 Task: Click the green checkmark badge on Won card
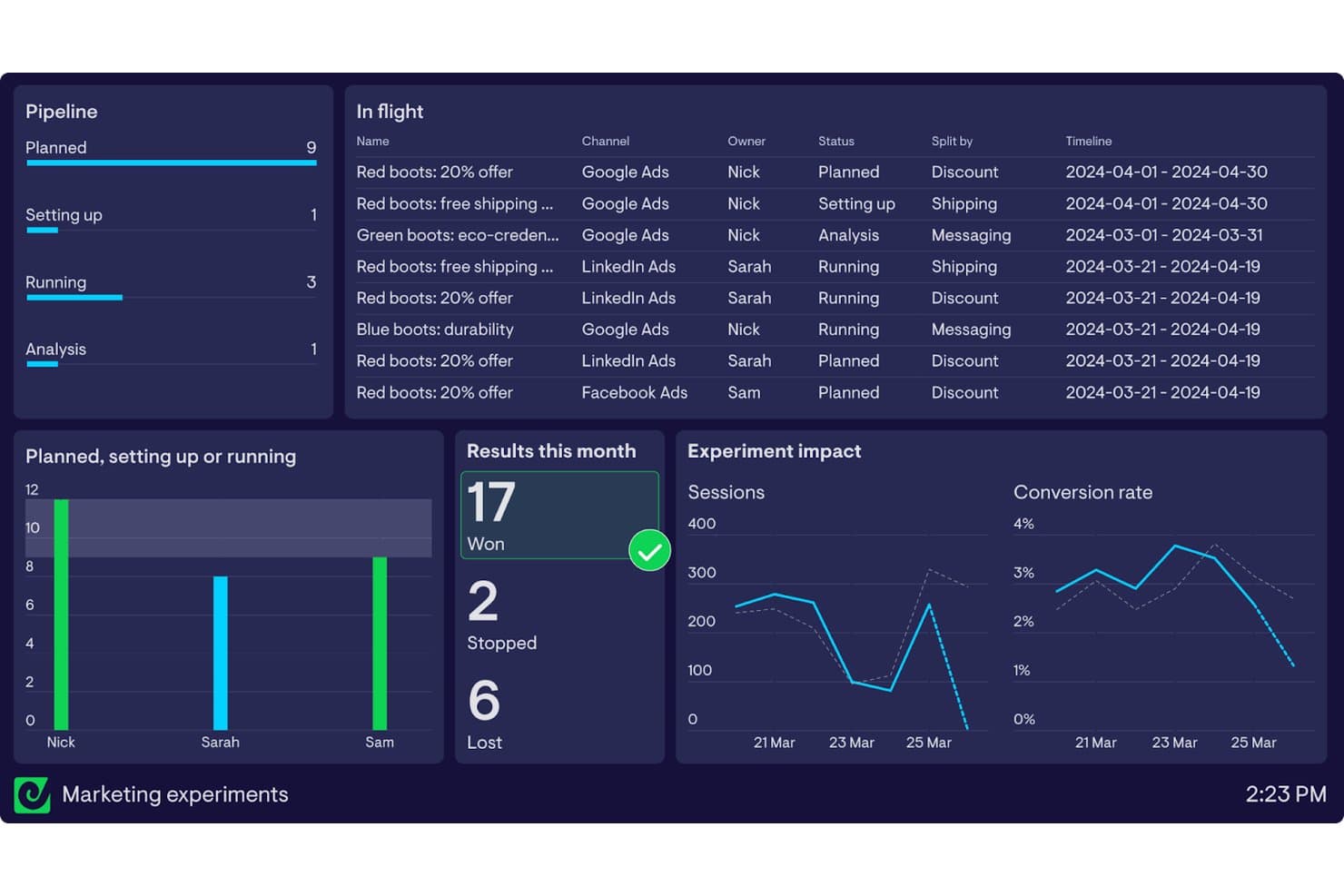(x=649, y=550)
